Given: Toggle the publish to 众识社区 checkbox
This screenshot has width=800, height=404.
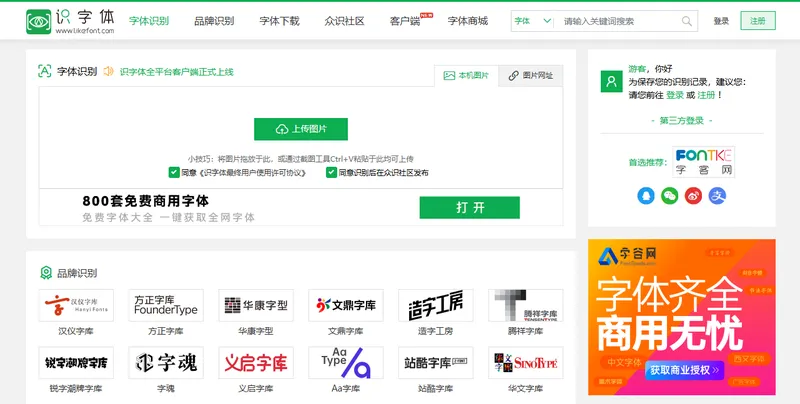Looking at the screenshot, I should (x=331, y=172).
